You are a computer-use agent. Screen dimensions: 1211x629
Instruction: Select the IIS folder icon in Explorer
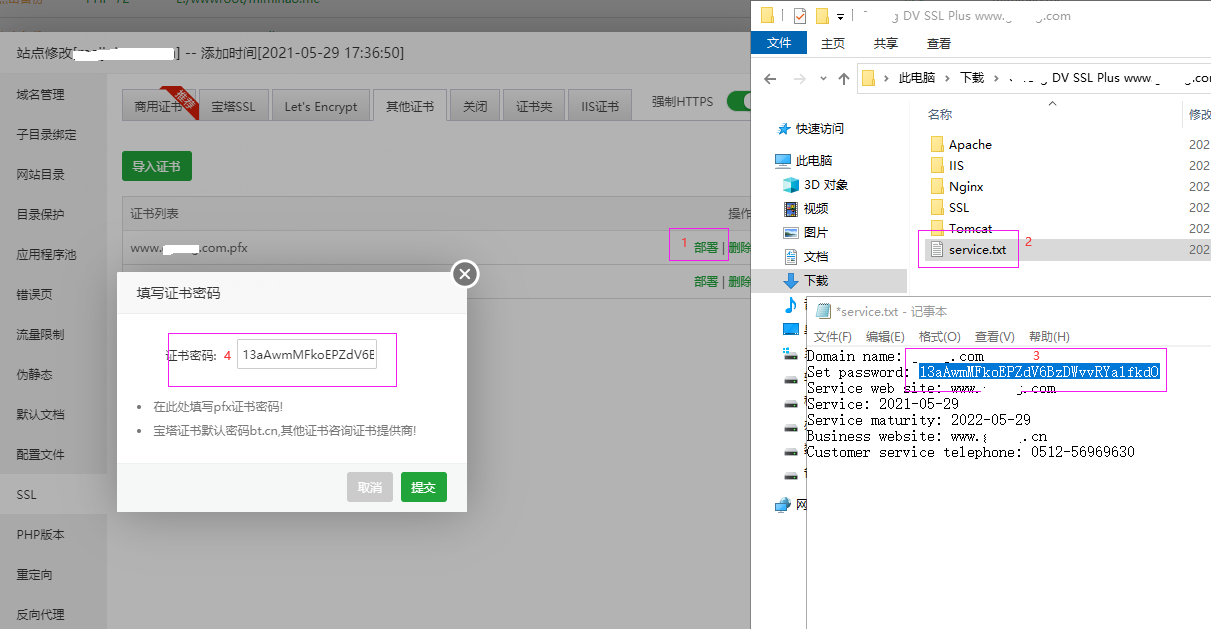(937, 165)
